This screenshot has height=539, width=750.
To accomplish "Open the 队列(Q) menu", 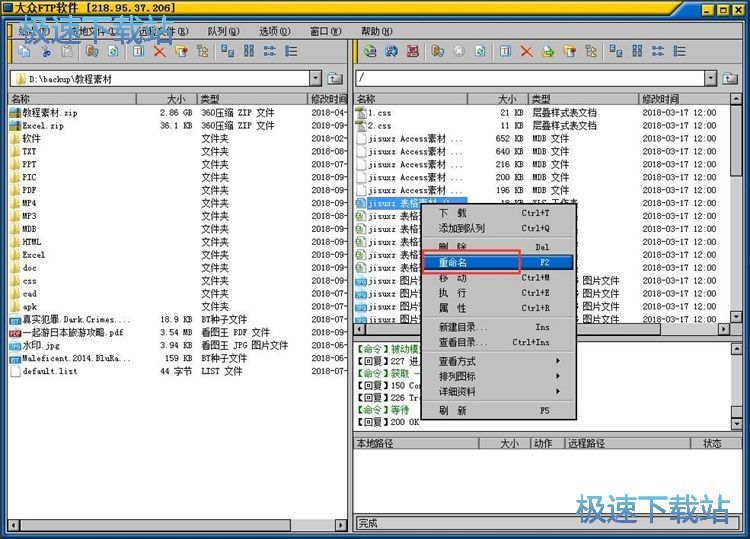I will [223, 31].
